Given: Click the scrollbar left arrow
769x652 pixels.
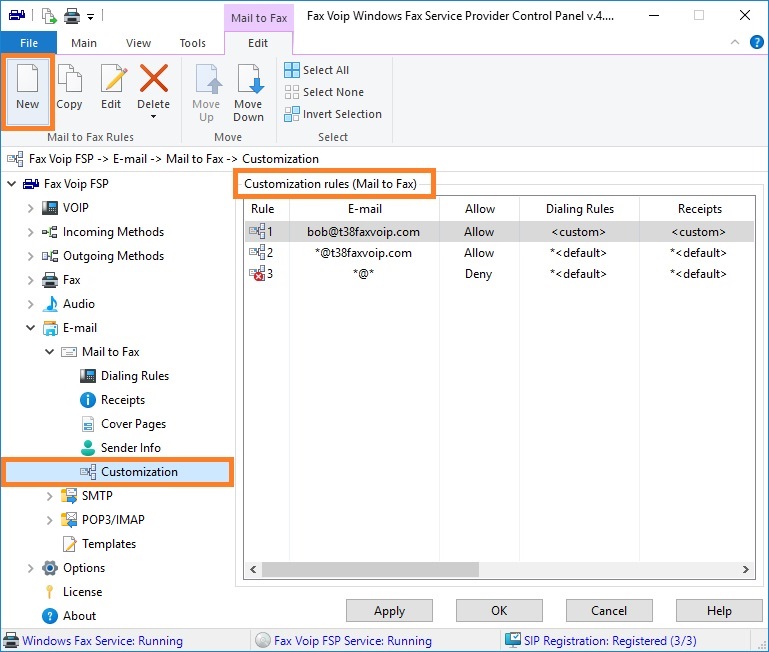Looking at the screenshot, I should [x=253, y=570].
